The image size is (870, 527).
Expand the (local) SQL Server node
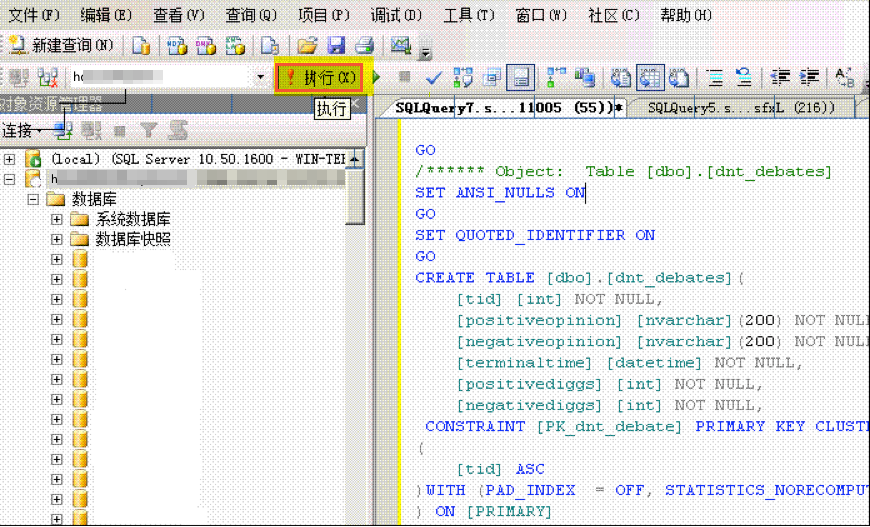(9, 159)
